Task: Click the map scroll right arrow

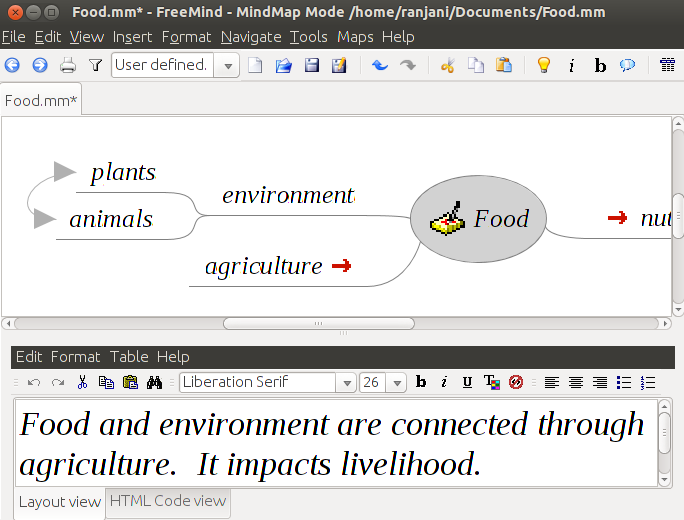Action: point(665,324)
